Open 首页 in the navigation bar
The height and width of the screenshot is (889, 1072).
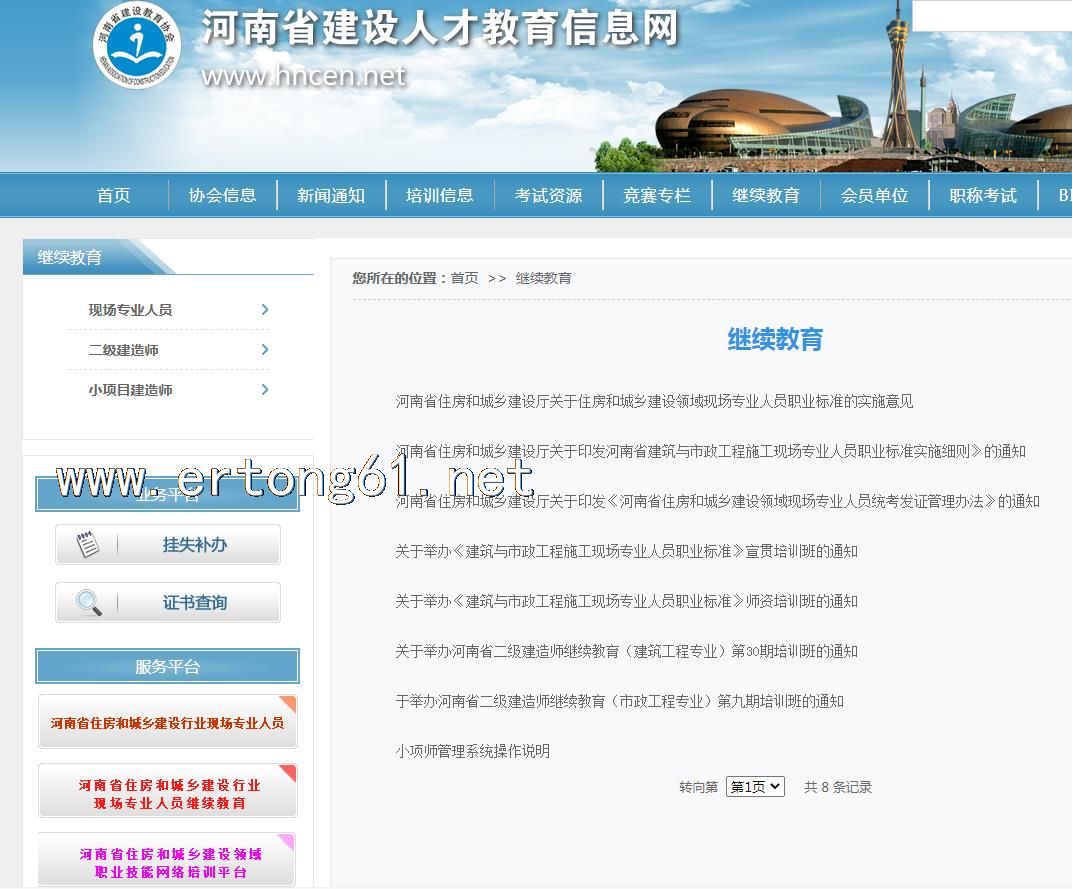click(x=113, y=196)
